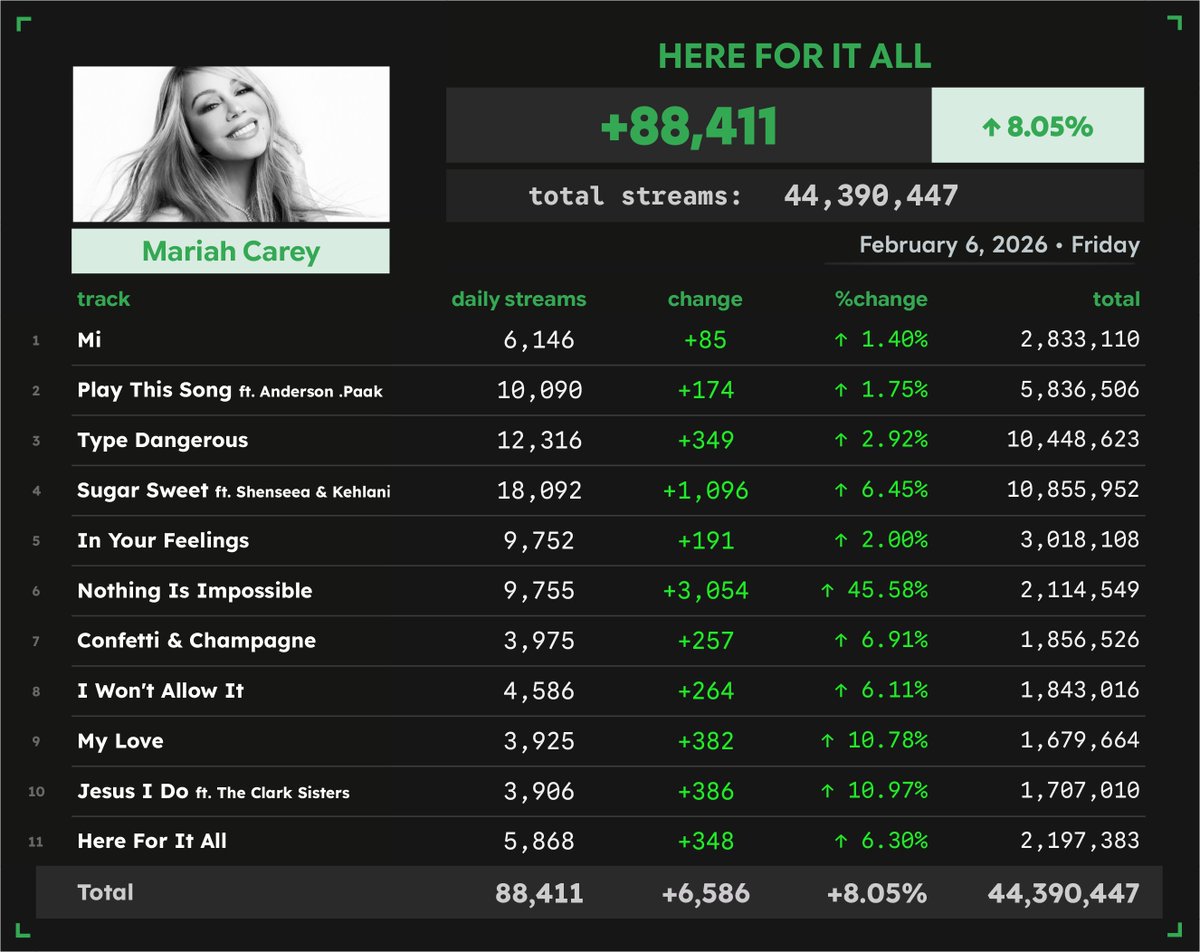Click the daily streams value 5,868
Viewport: 1200px width, 952px height.
tap(540, 840)
